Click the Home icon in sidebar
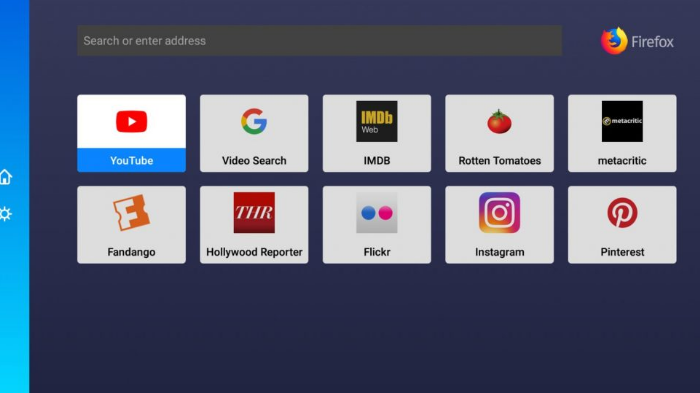 tap(5, 177)
